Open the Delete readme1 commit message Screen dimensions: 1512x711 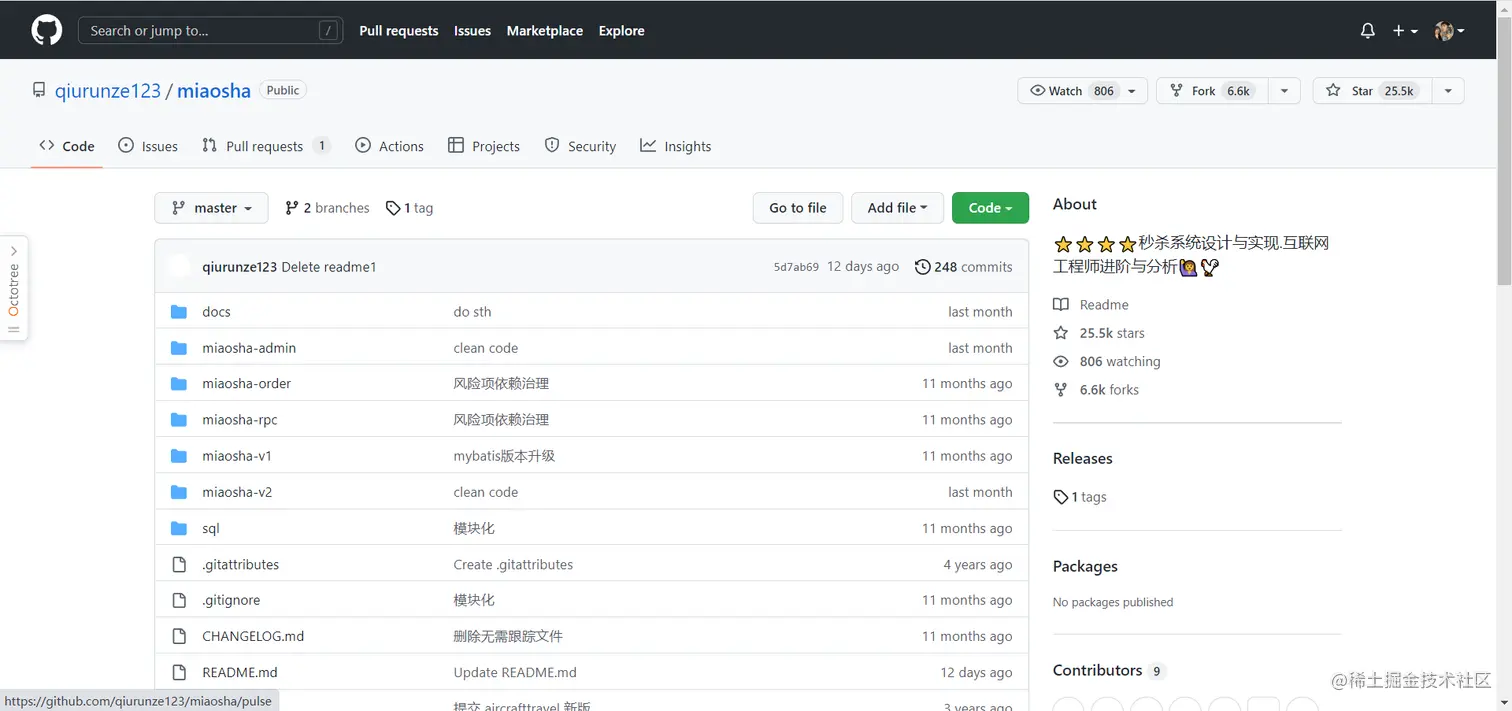[329, 267]
